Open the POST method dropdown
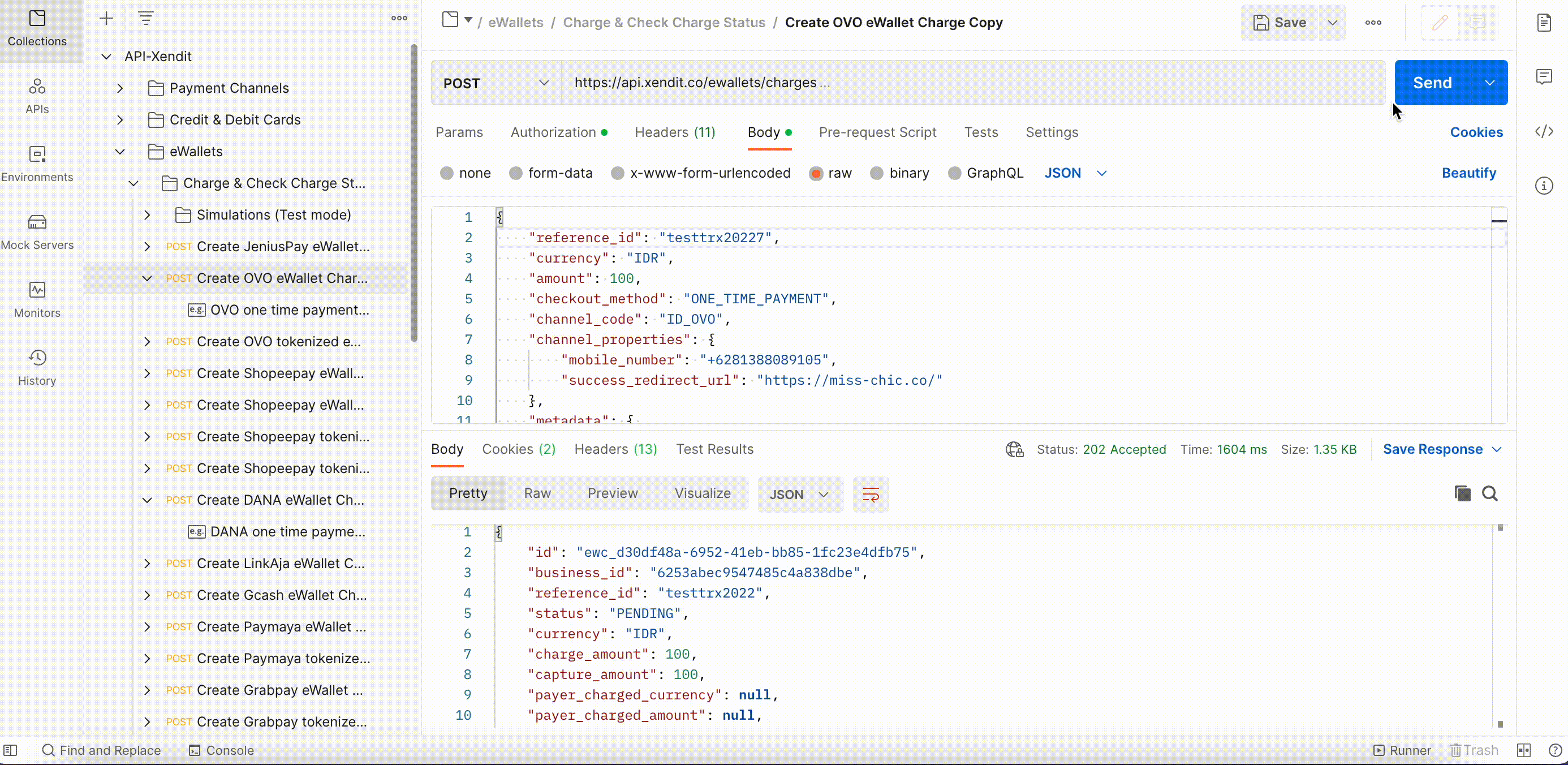This screenshot has width=1568, height=765. click(496, 83)
